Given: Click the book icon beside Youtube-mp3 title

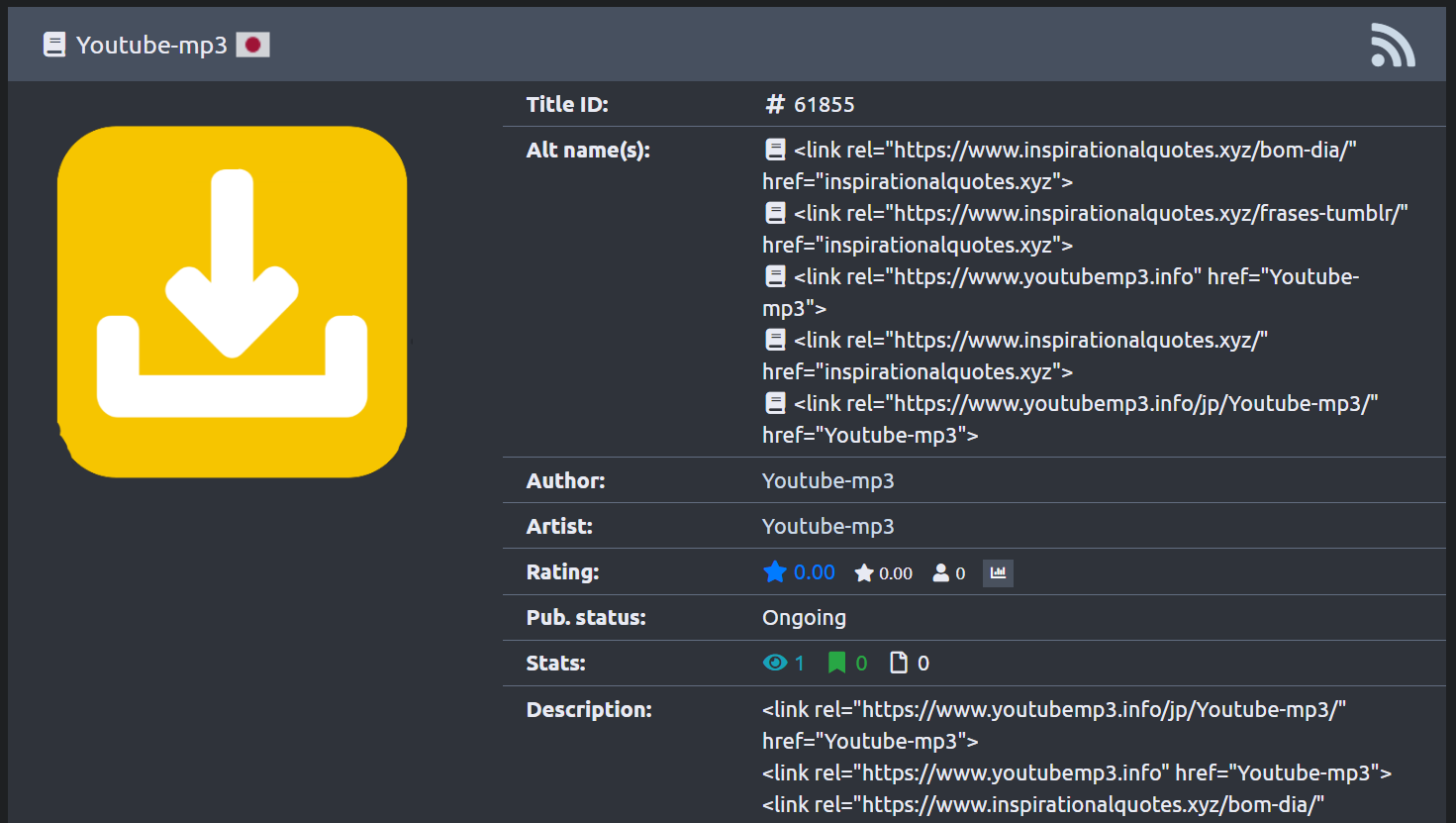Looking at the screenshot, I should click(54, 45).
